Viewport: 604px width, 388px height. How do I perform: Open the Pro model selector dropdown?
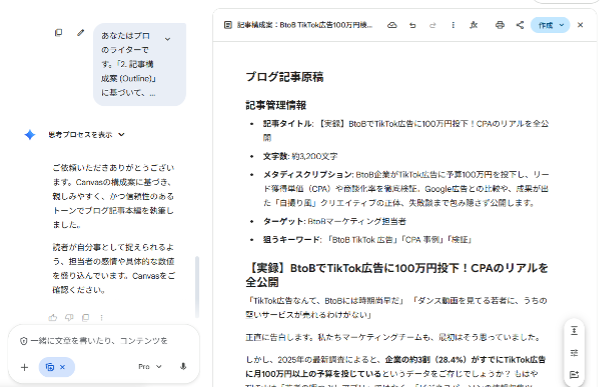click(x=150, y=366)
